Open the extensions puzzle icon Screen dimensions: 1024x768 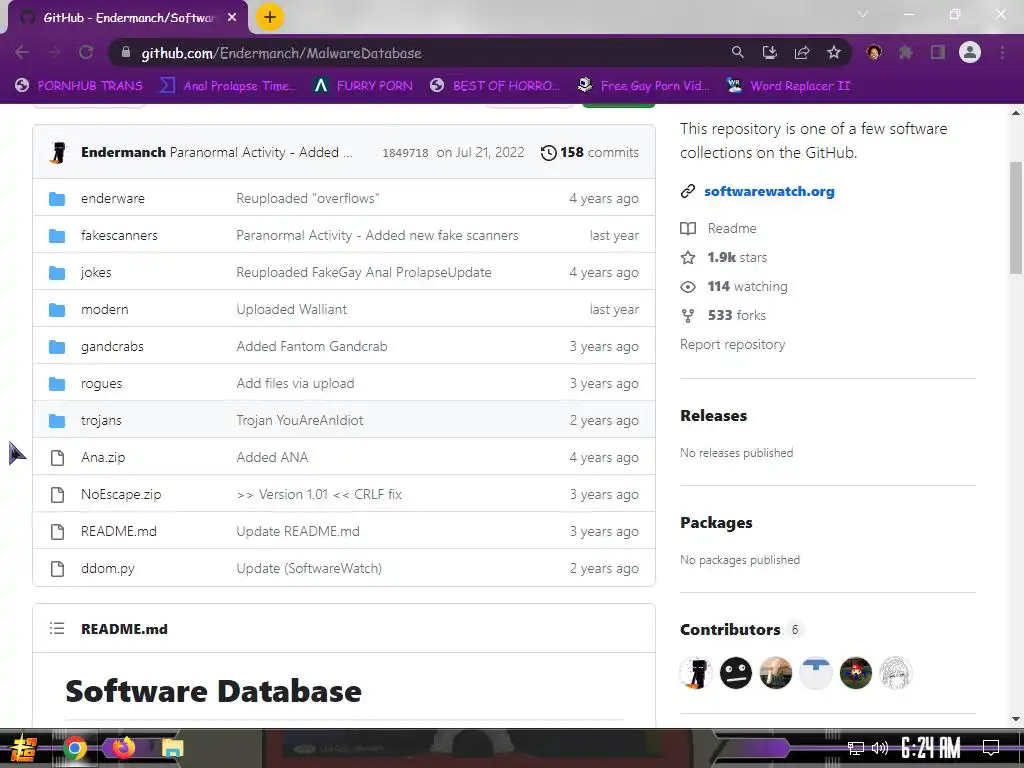pyautogui.click(x=906, y=52)
